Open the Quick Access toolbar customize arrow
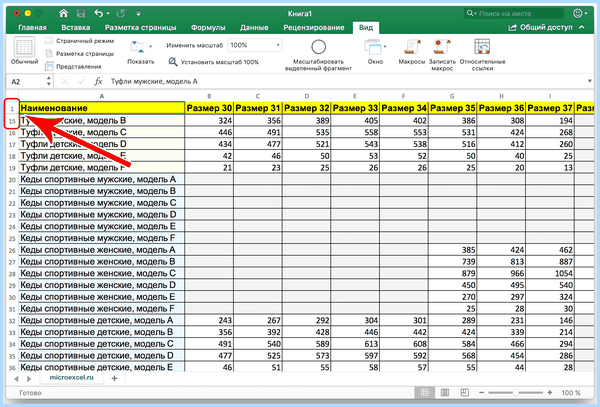Image resolution: width=600 pixels, height=407 pixels. (x=139, y=14)
